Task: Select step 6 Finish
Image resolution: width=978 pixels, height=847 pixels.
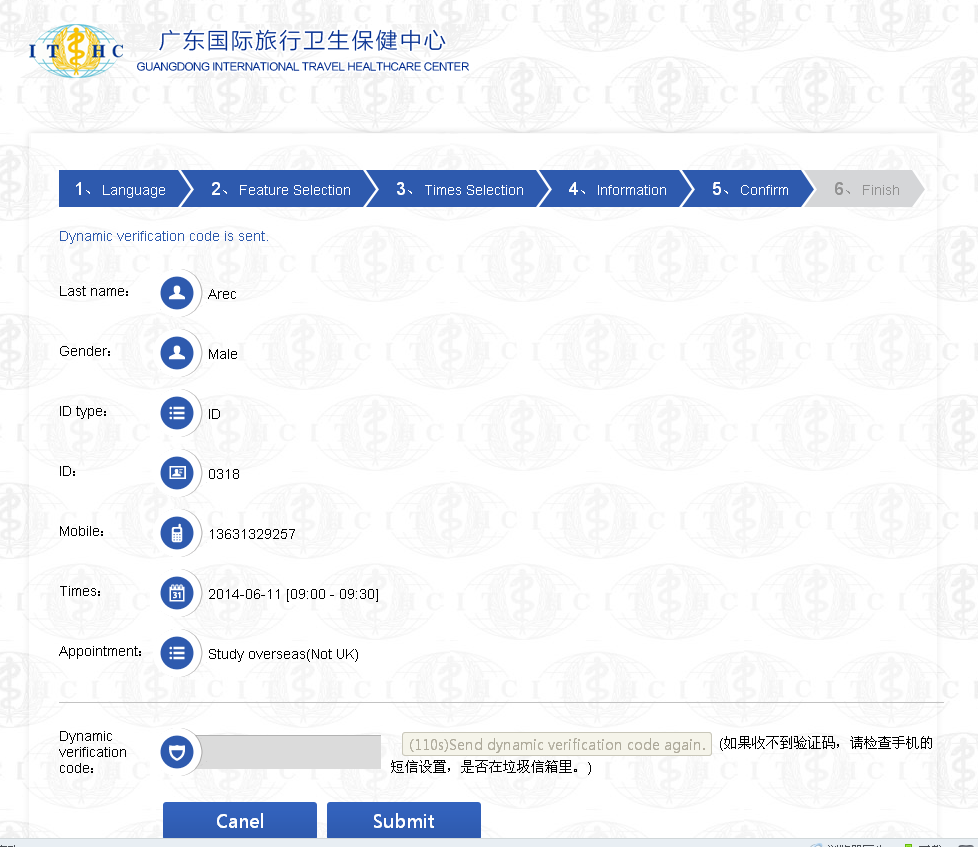Action: point(866,190)
